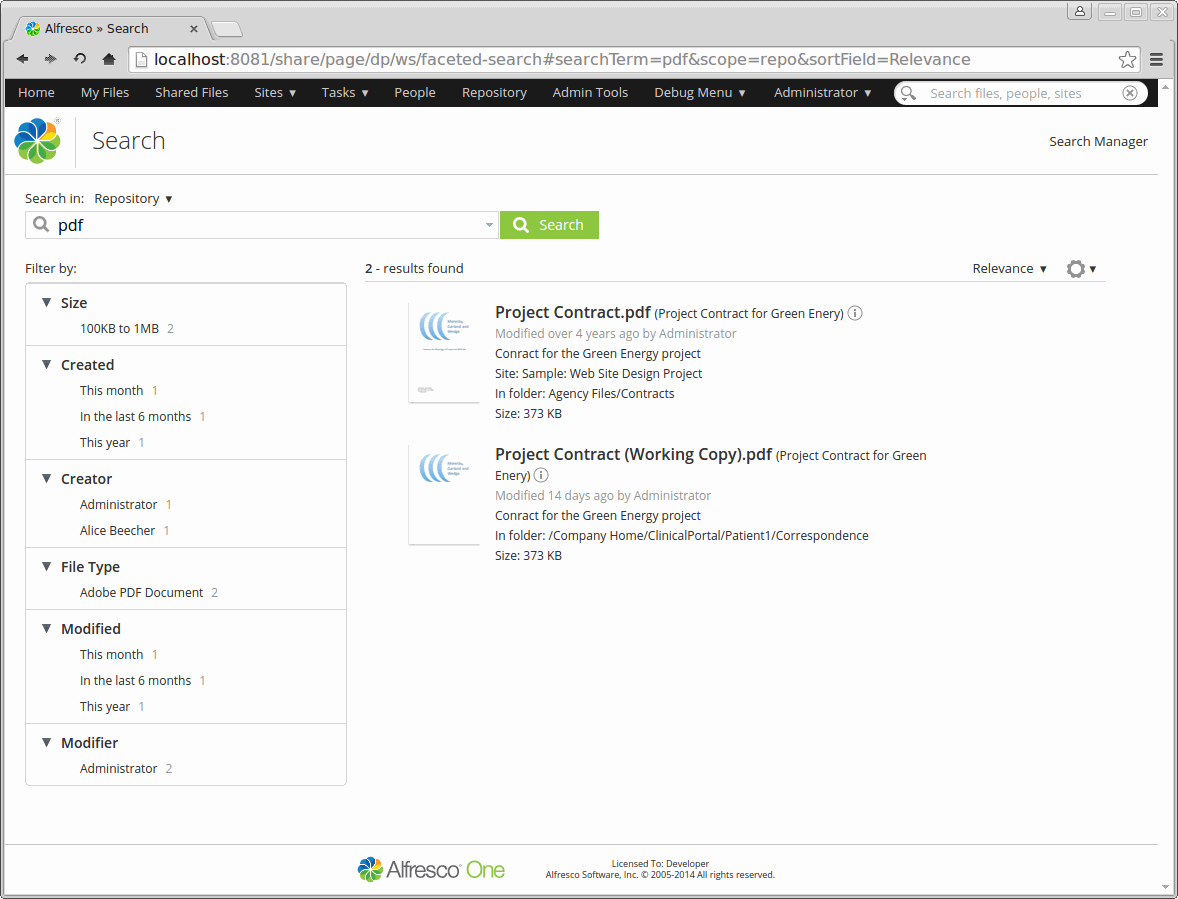The height and width of the screenshot is (899, 1178).
Task: Go to Home in the navigation bar
Action: 36,92
